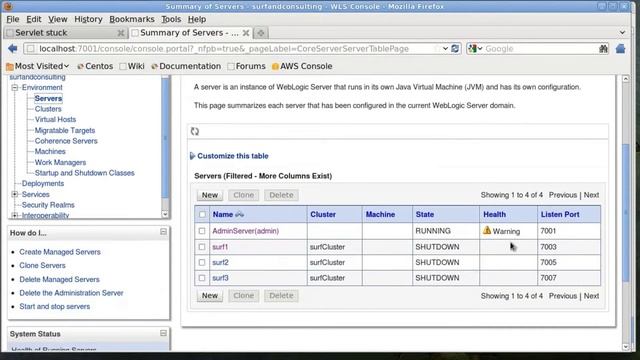This screenshot has width=640, height=360.
Task: Switch to the Servlet stuck tab
Action: pyautogui.click(x=65, y=33)
